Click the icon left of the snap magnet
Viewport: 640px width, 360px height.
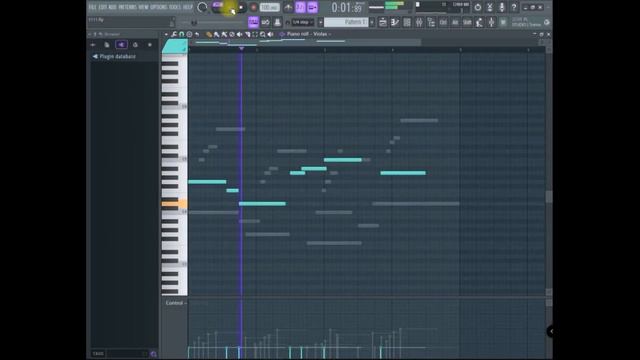point(278,22)
